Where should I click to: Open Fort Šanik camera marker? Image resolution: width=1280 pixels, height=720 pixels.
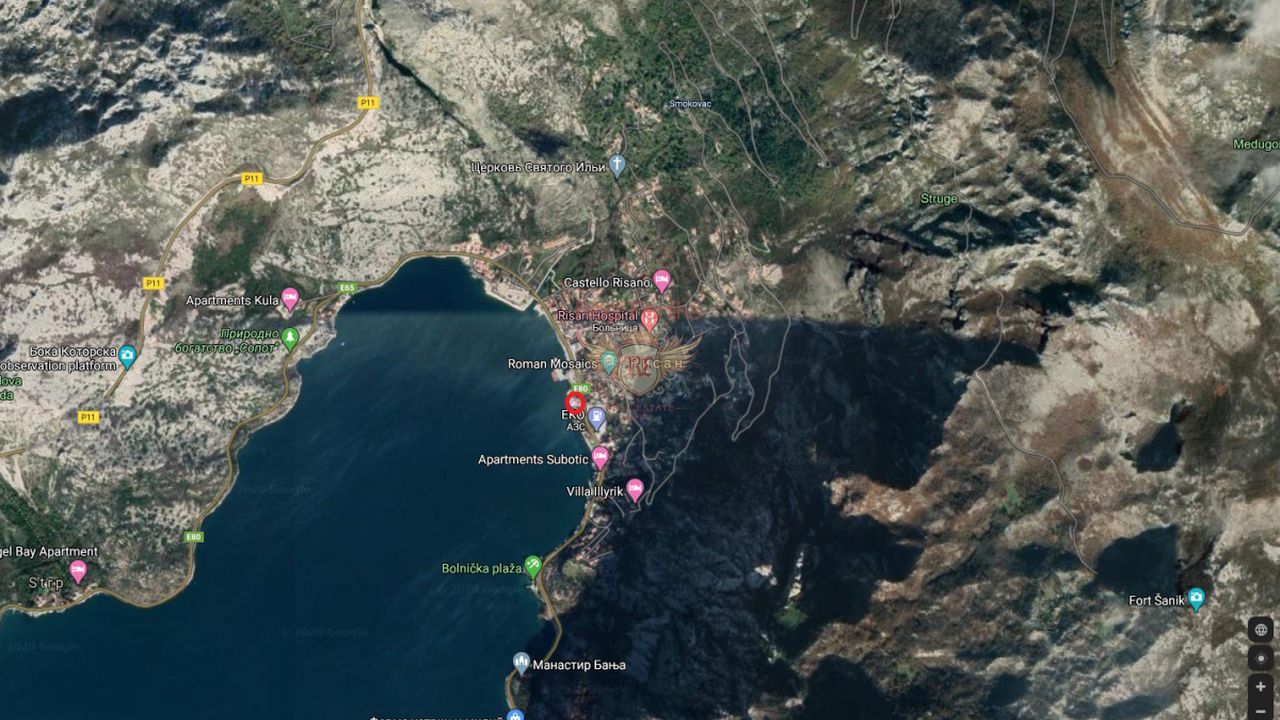(x=1195, y=599)
